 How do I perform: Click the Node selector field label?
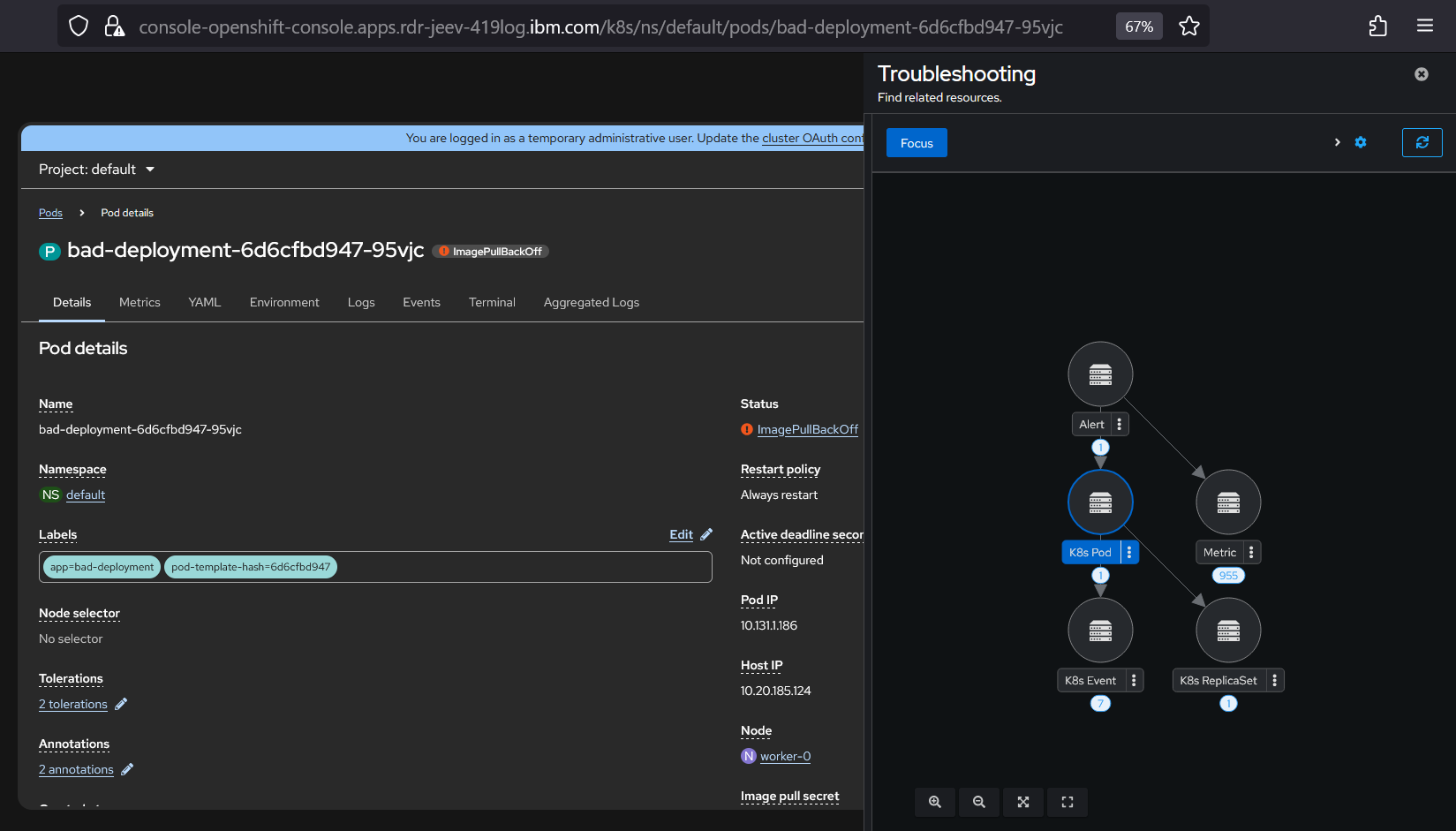pos(79,613)
